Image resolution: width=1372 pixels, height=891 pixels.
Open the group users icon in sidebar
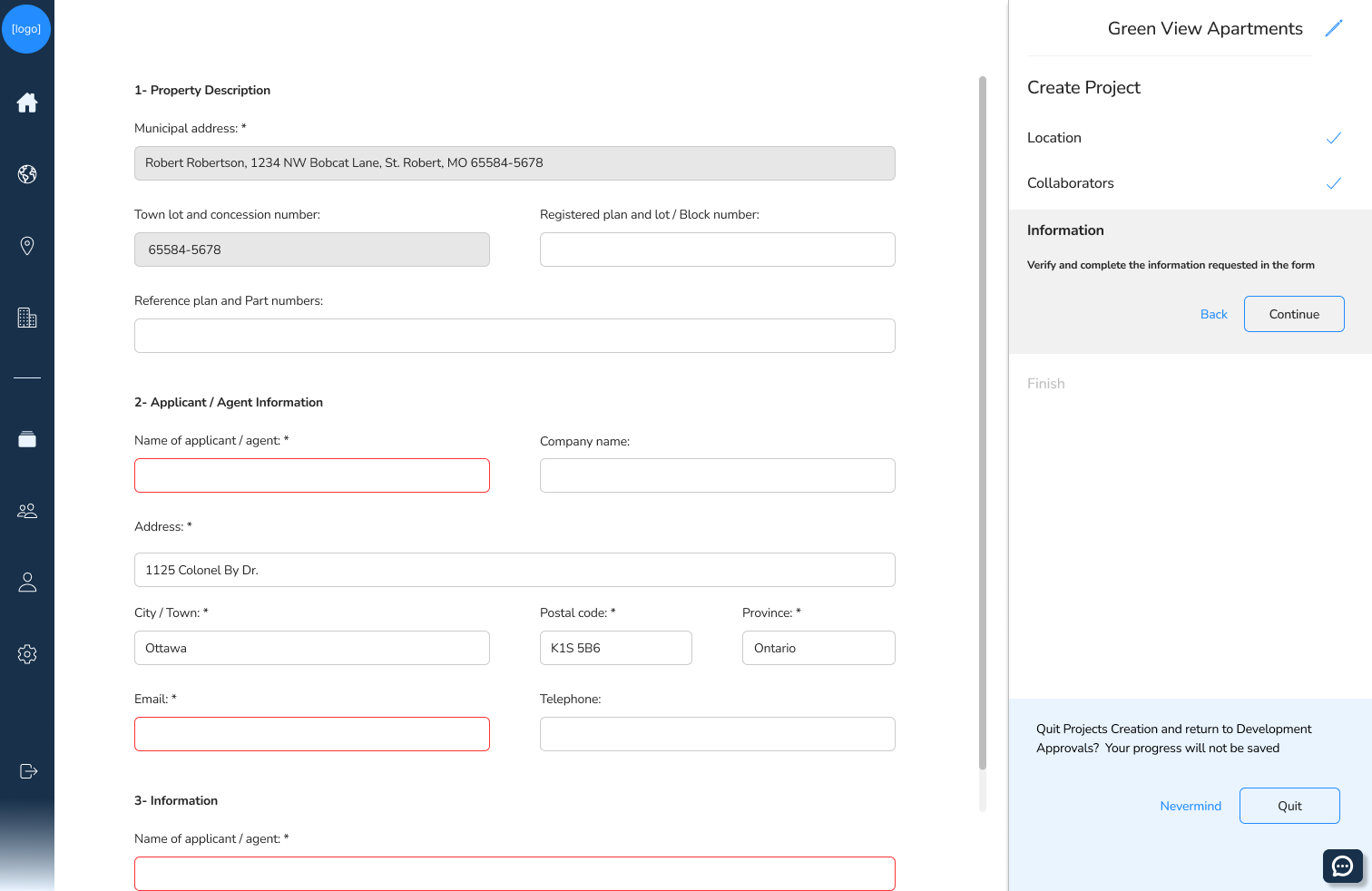[27, 511]
